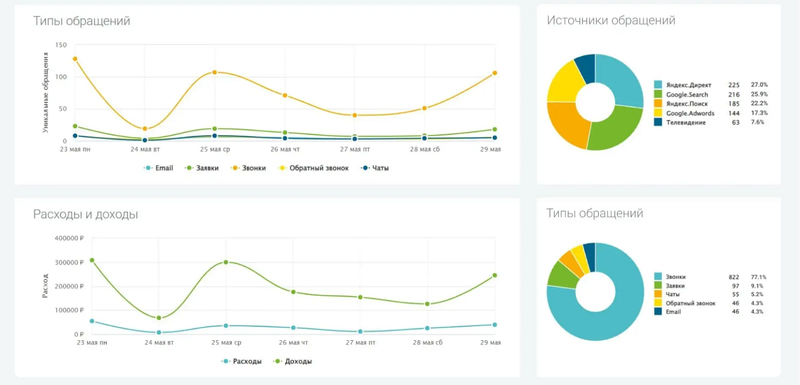Toggle Доходы series in bottom chart legend

click(293, 361)
